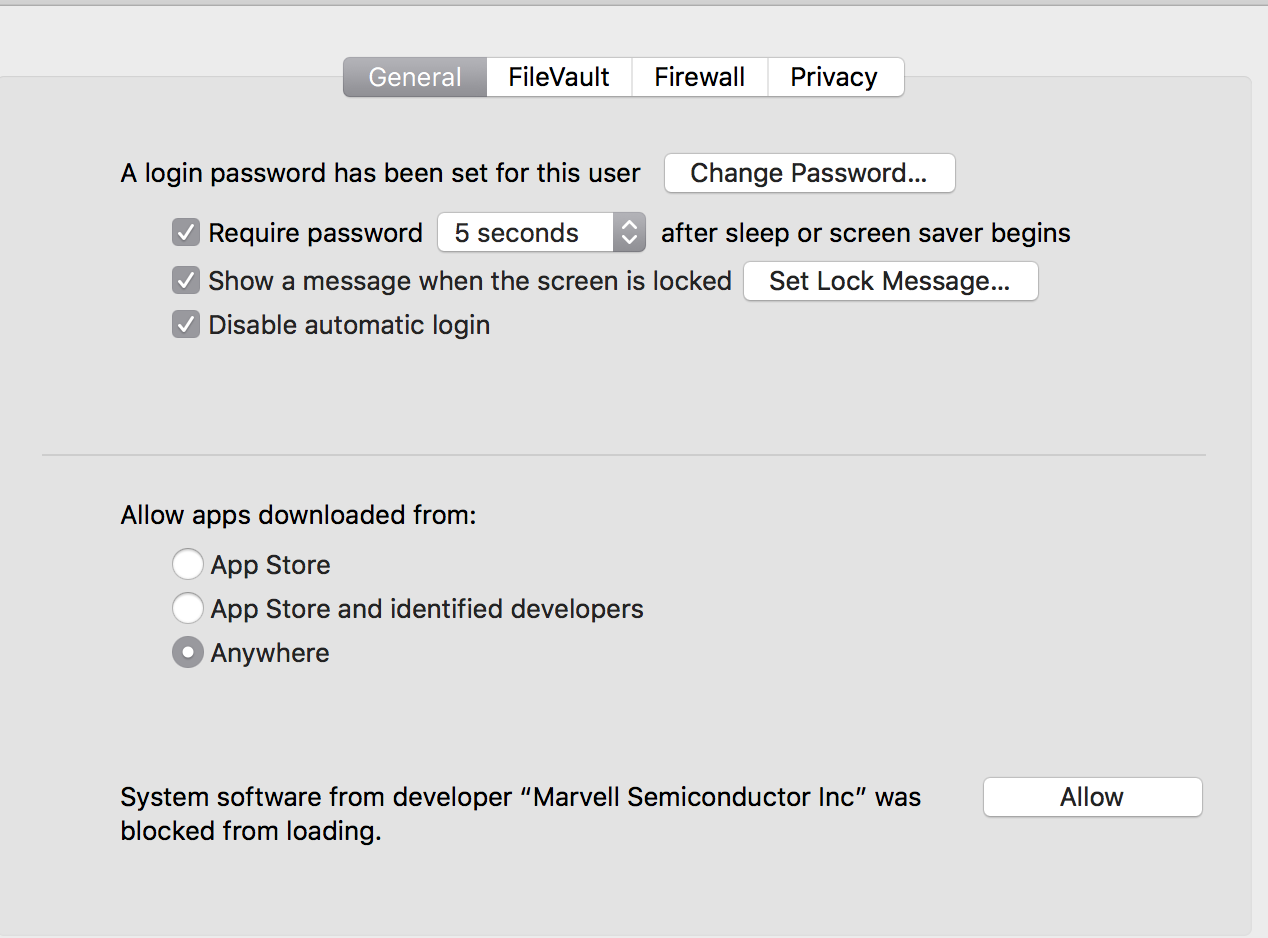Go to the Privacy tab

coord(834,77)
